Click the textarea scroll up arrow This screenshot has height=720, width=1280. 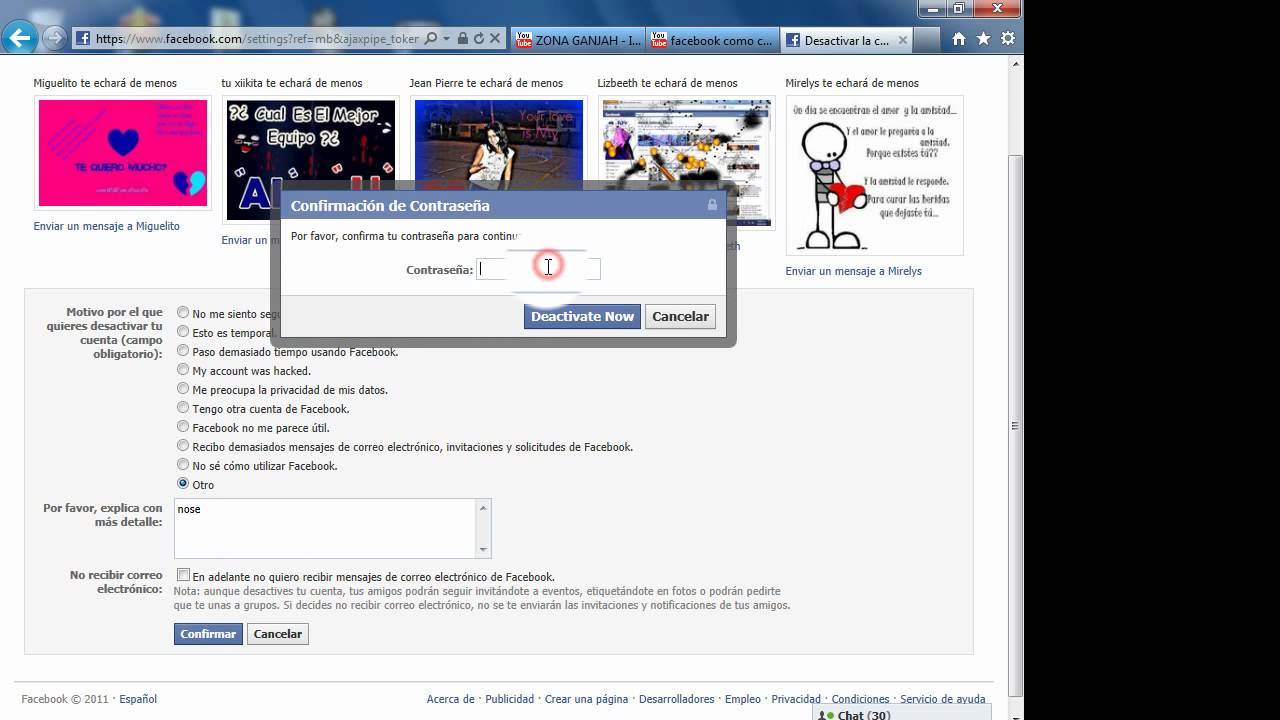pos(484,507)
